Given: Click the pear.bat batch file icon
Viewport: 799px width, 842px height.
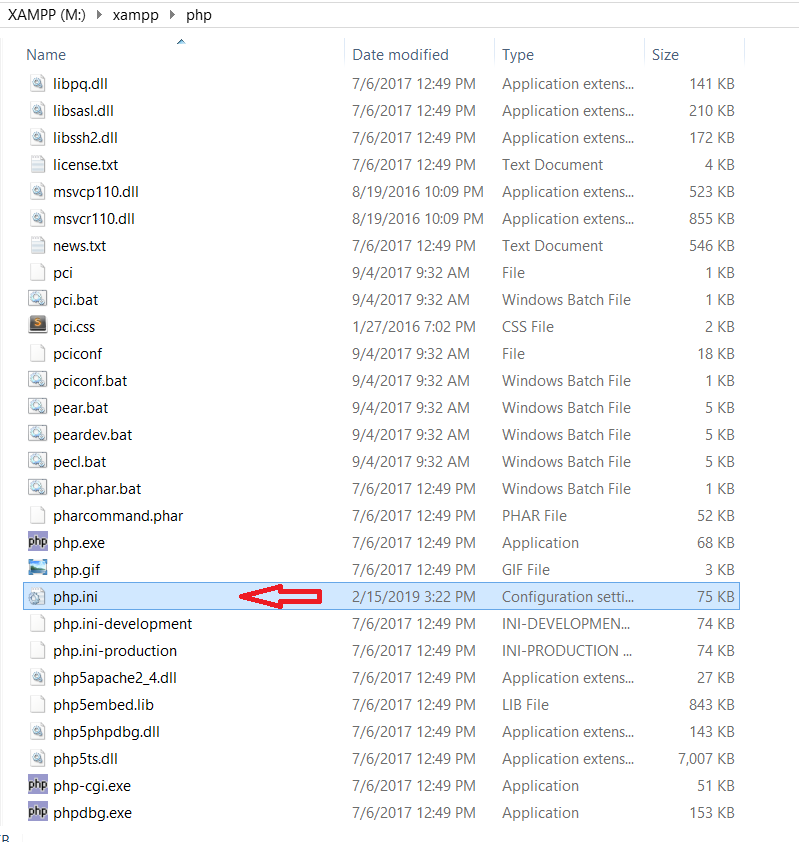Looking at the screenshot, I should coord(38,407).
